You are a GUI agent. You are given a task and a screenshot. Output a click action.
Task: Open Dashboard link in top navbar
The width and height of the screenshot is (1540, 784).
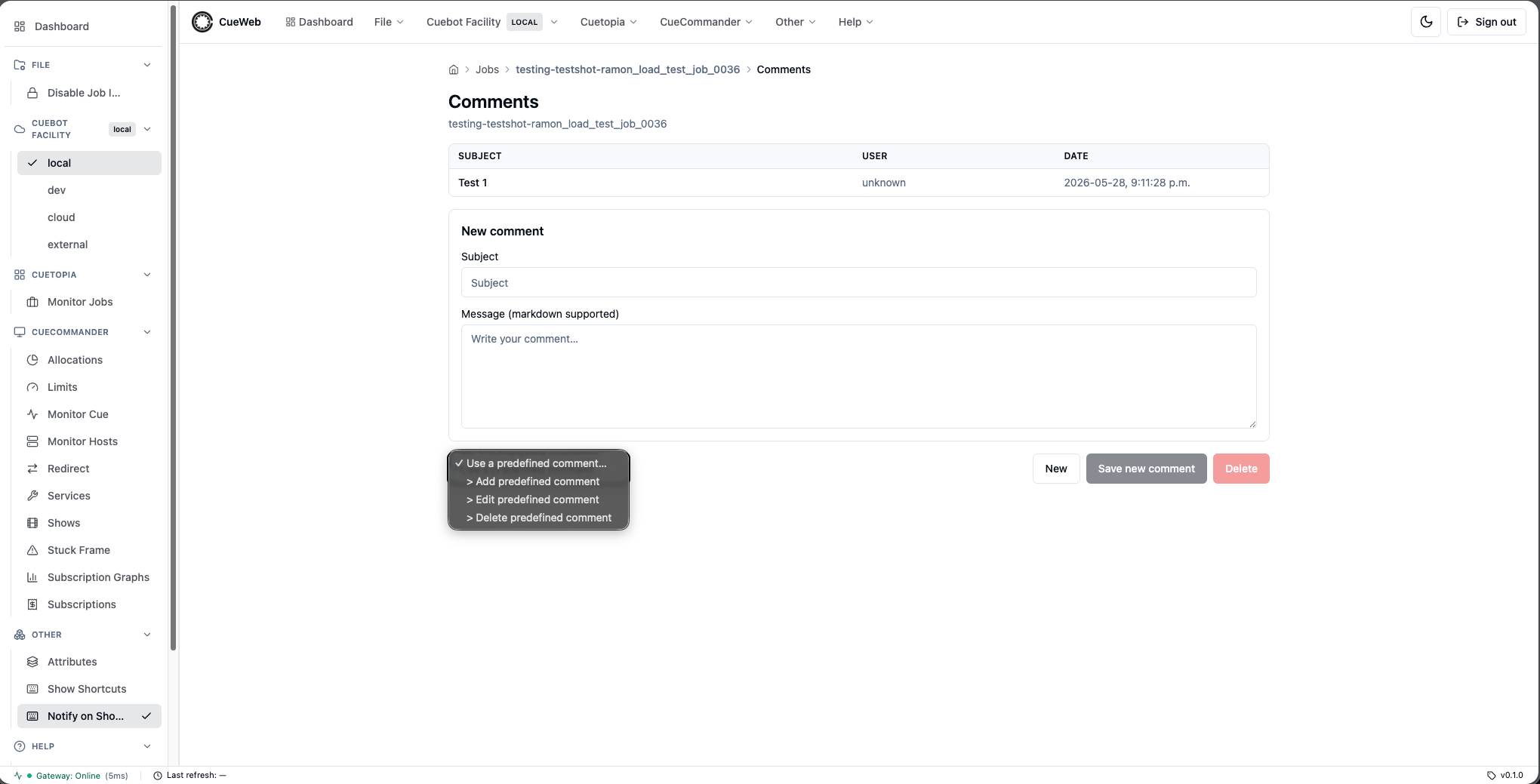[319, 22]
